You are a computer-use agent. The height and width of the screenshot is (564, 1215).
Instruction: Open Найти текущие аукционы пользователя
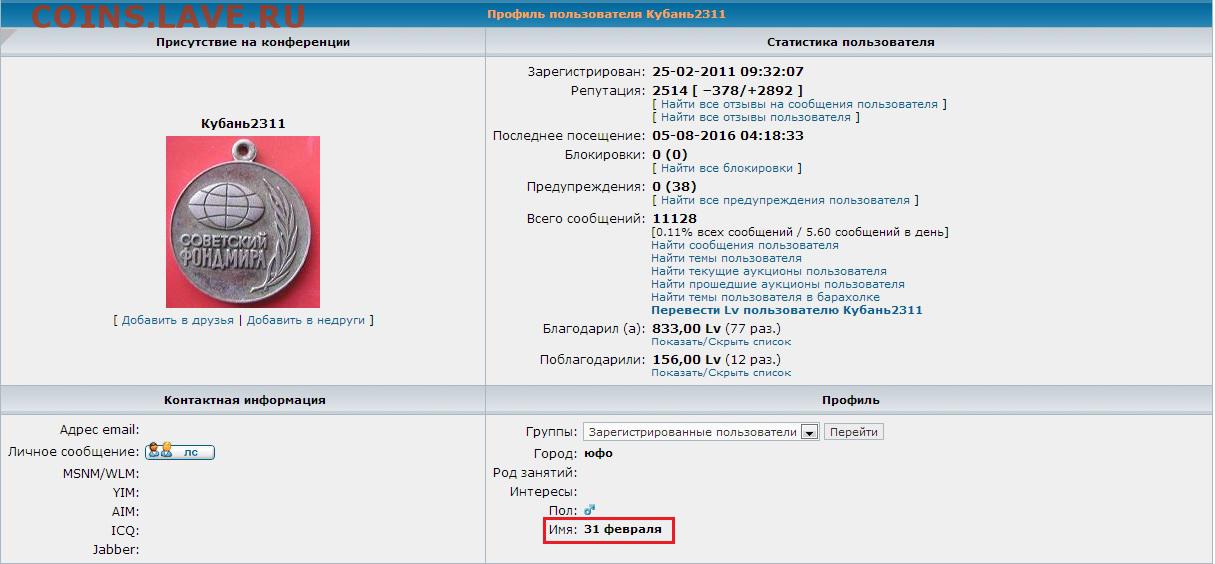click(769, 271)
